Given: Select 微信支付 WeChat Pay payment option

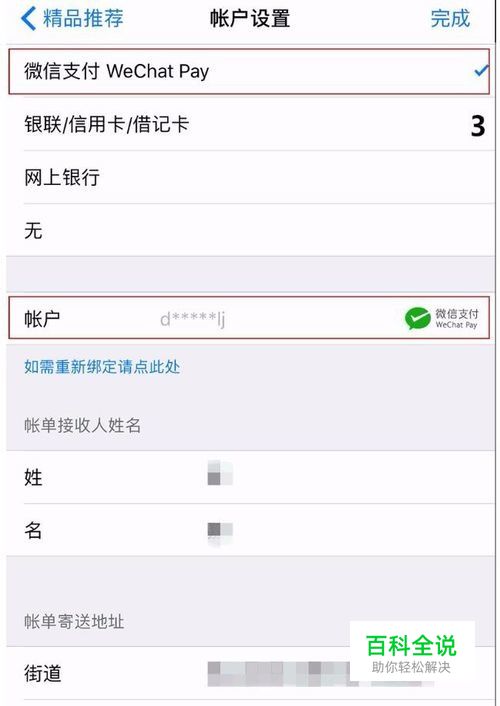Looking at the screenshot, I should coord(249,71).
